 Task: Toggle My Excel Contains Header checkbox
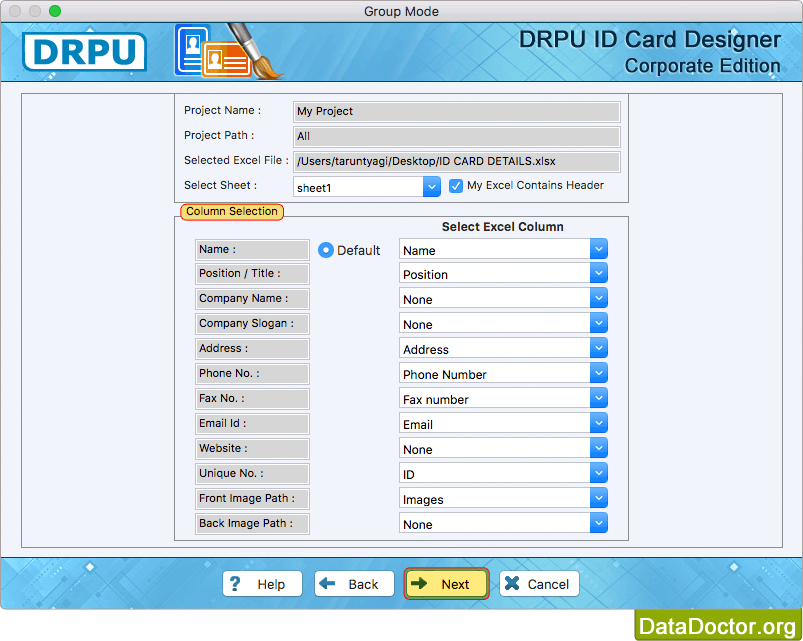coord(455,186)
